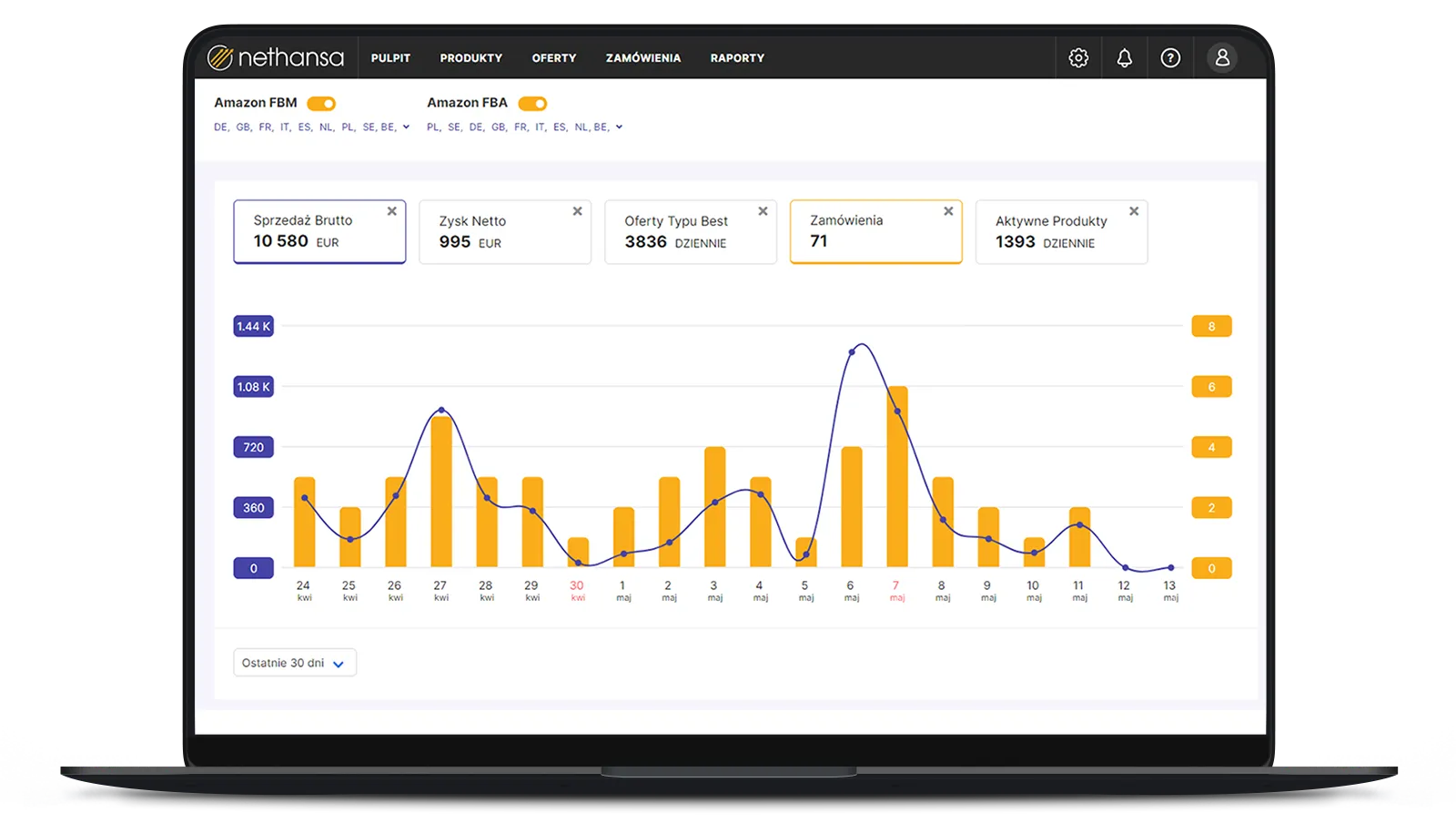The height and width of the screenshot is (833, 1456).
Task: Expand Amazon FBM country list
Action: (406, 127)
